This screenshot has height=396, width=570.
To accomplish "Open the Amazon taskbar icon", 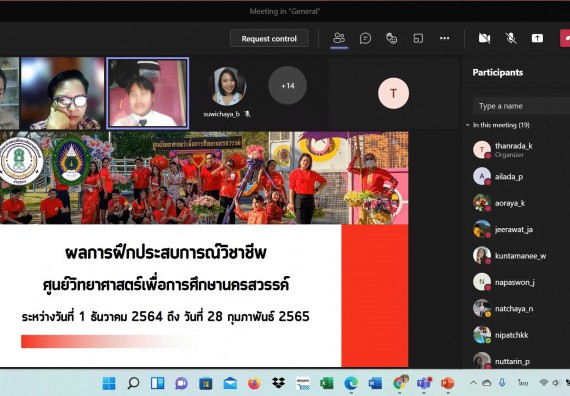I will coord(302,383).
